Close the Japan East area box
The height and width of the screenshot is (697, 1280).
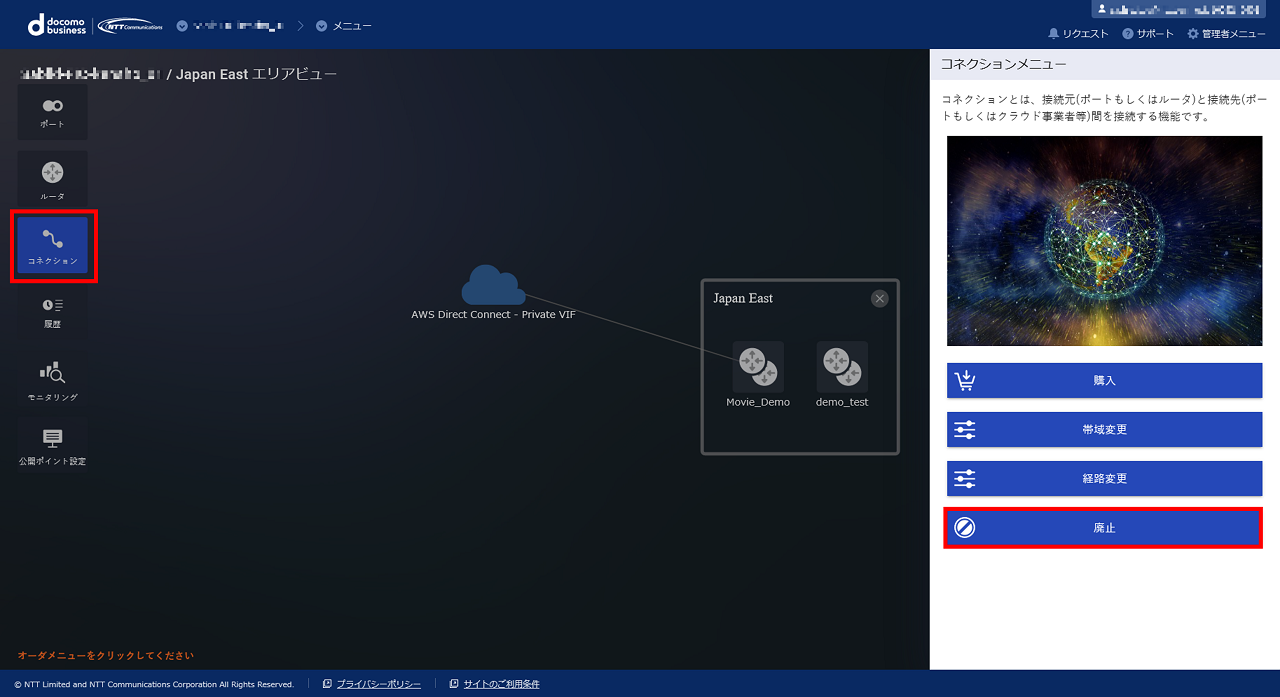(x=879, y=298)
